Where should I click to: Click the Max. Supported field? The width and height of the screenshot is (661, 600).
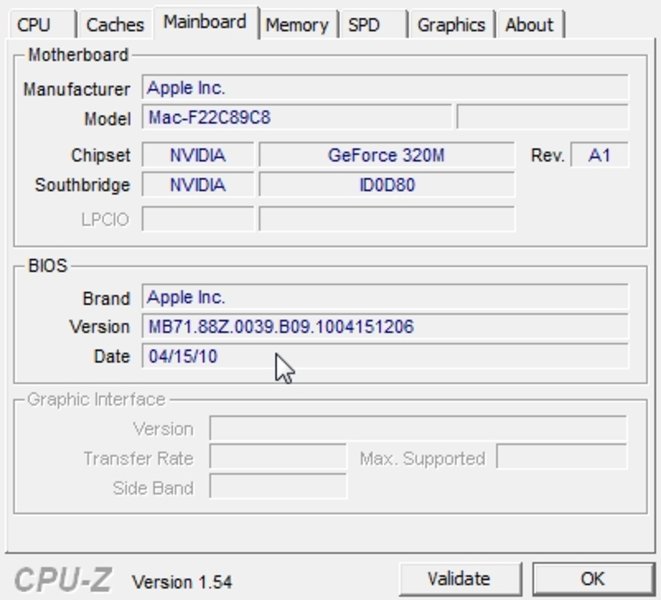tap(562, 457)
